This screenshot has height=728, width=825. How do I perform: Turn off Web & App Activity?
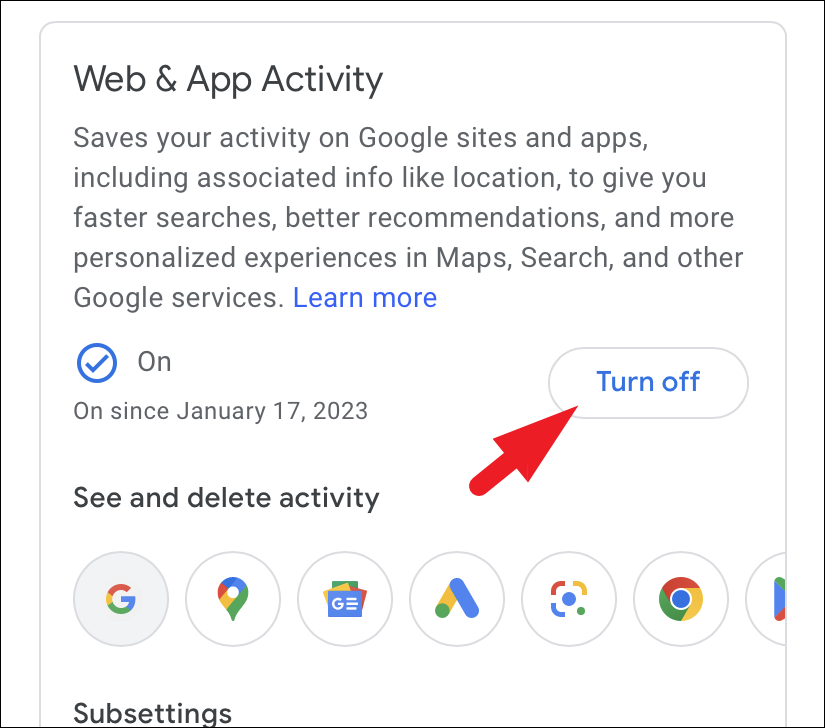[x=648, y=382]
